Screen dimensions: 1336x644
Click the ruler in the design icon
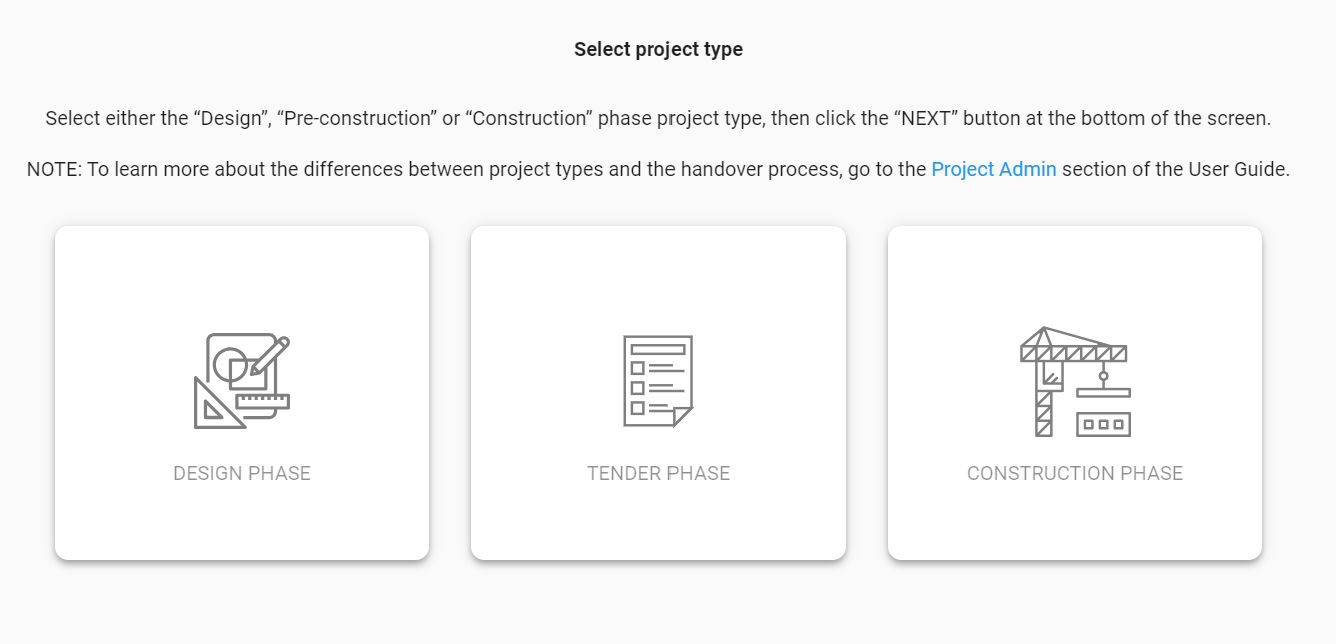[263, 403]
